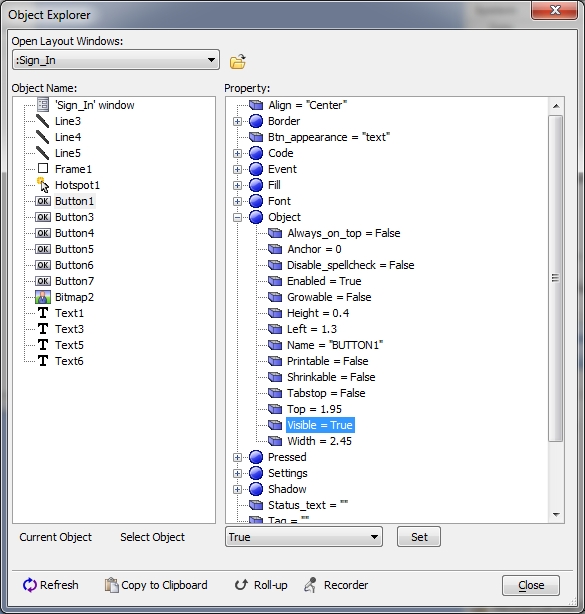Click the Close button
Screen dimensions: 585x614
531,585
